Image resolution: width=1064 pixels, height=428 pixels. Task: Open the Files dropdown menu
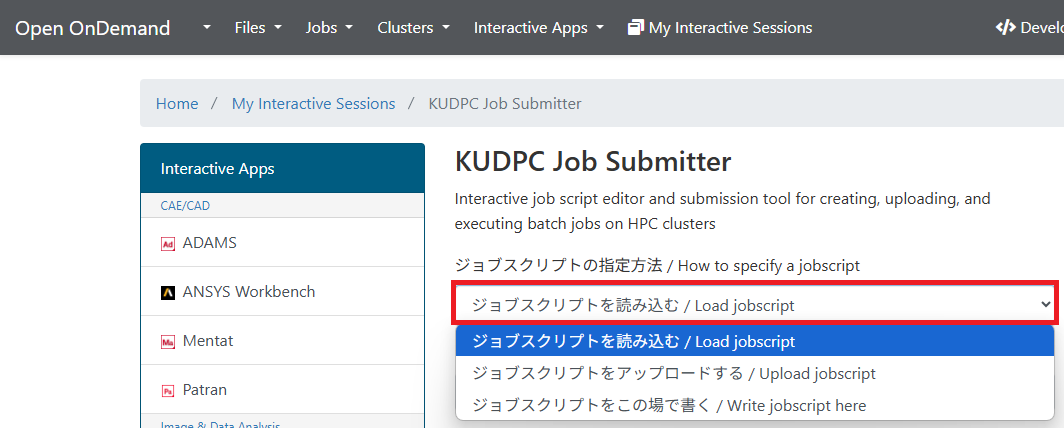pyautogui.click(x=258, y=28)
